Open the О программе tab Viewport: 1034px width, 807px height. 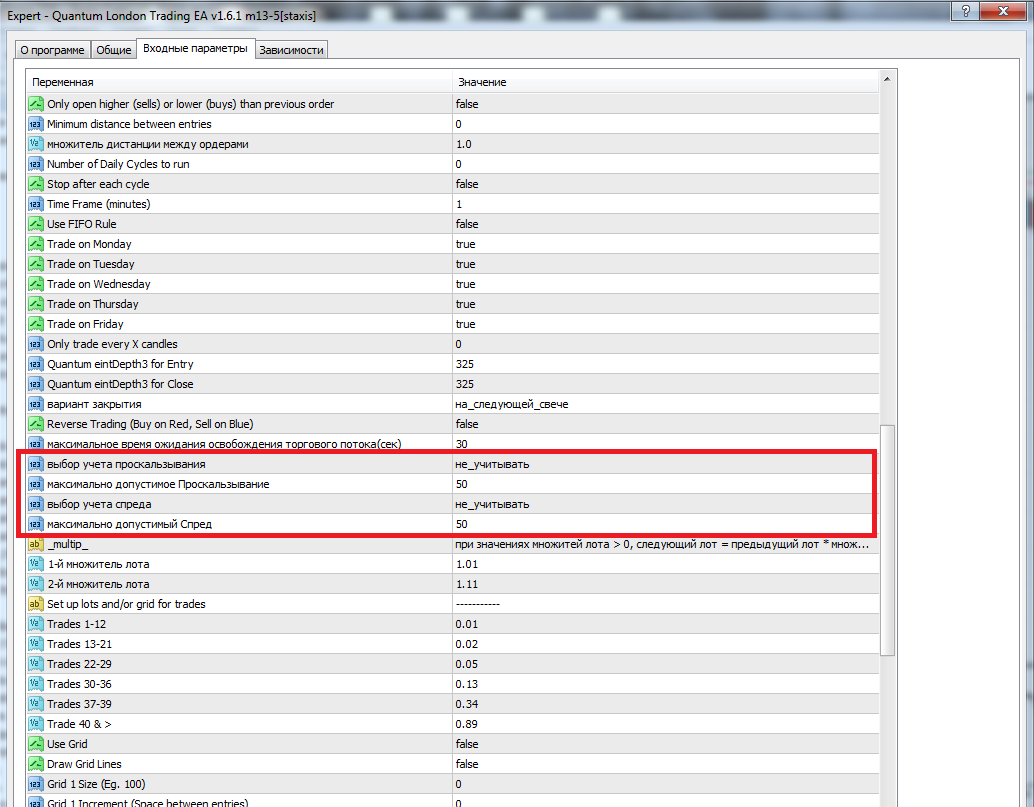52,50
